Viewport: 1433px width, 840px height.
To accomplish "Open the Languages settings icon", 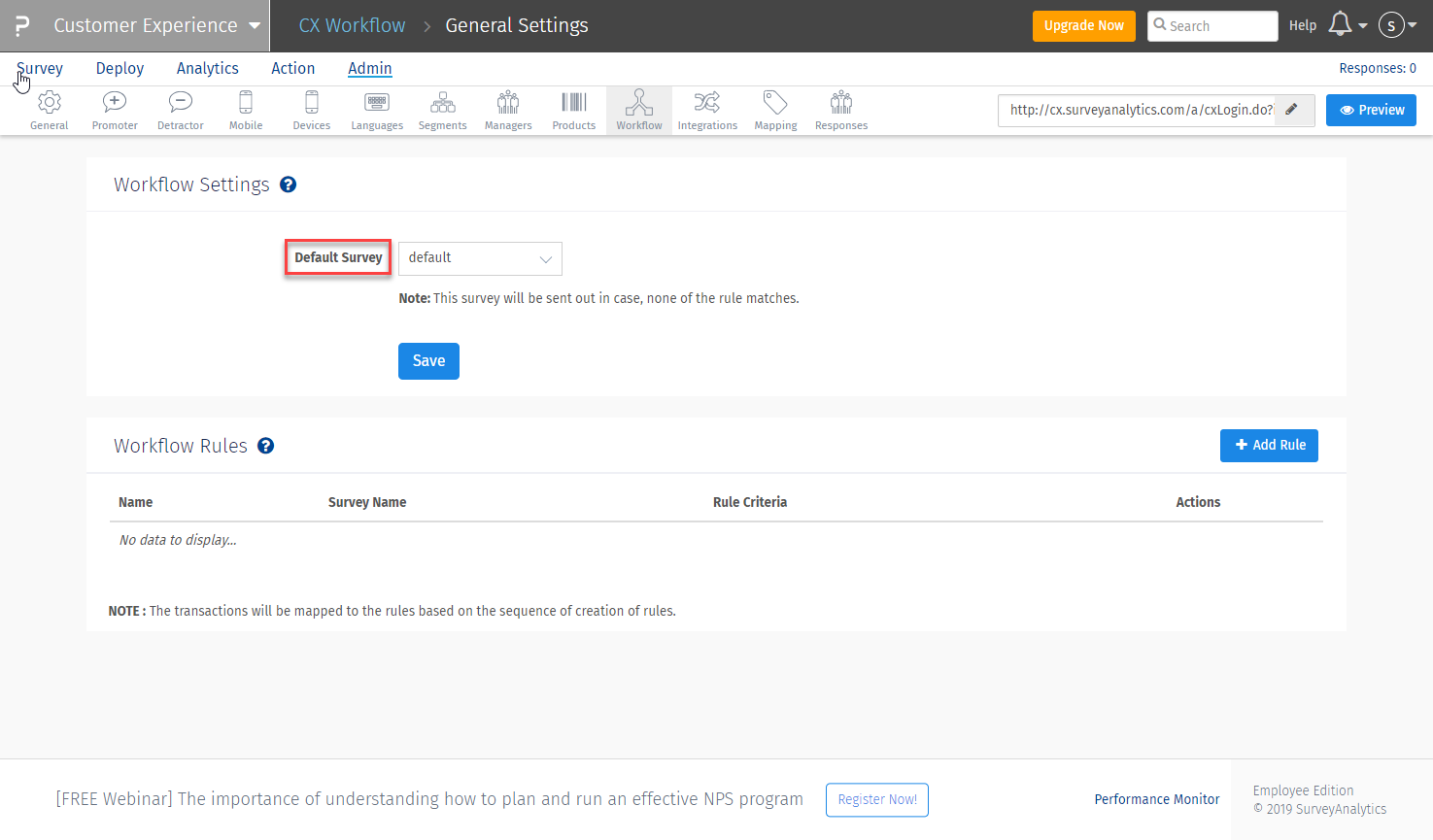I will coord(376,110).
